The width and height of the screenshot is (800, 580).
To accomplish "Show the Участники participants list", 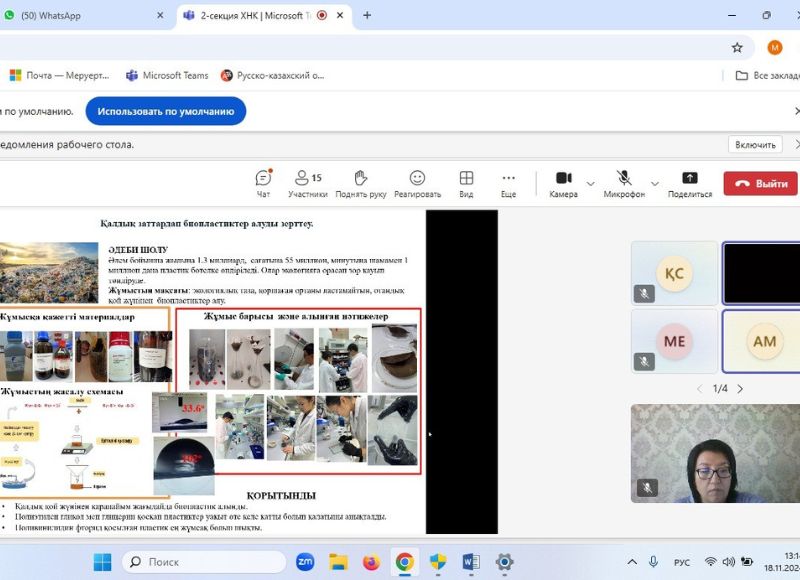I will tap(307, 183).
